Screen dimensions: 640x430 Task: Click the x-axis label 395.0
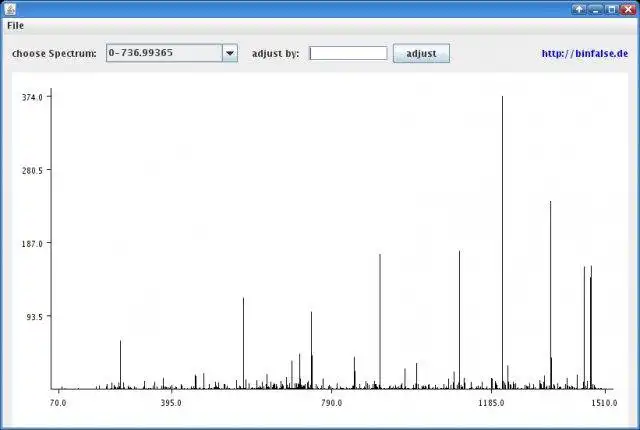pyautogui.click(x=171, y=403)
